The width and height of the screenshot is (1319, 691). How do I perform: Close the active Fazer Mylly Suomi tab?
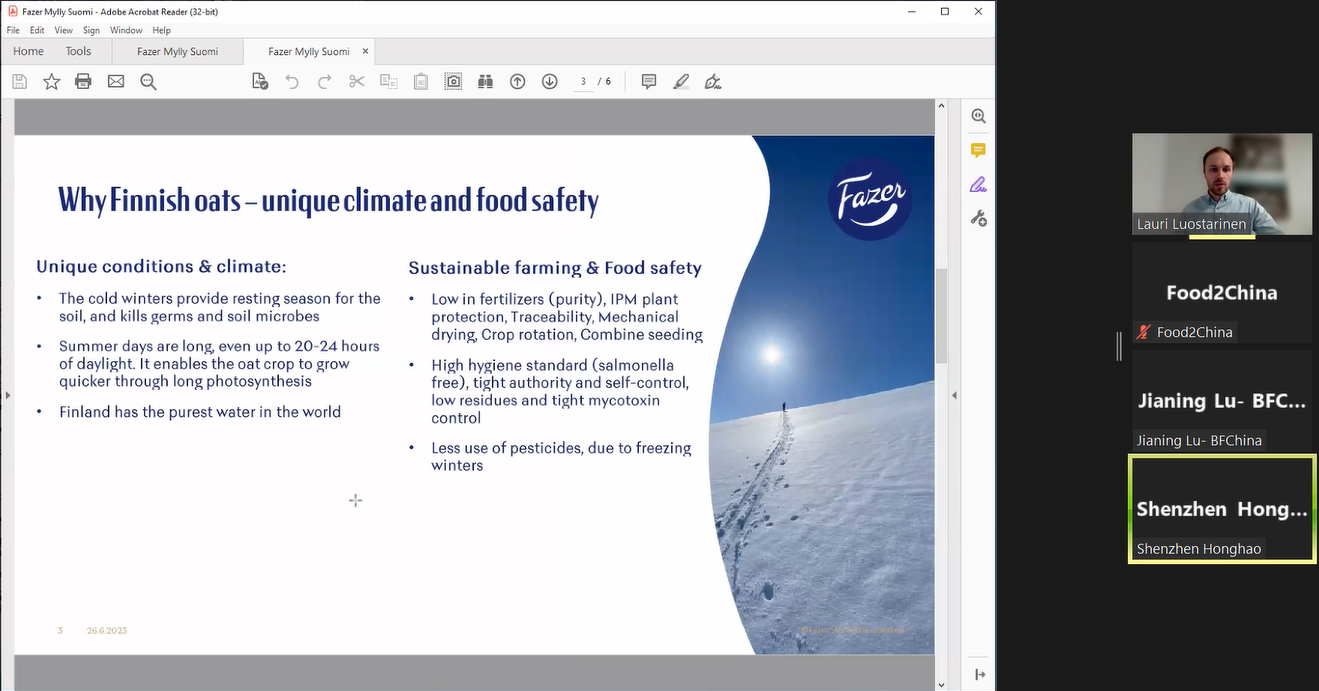(365, 51)
